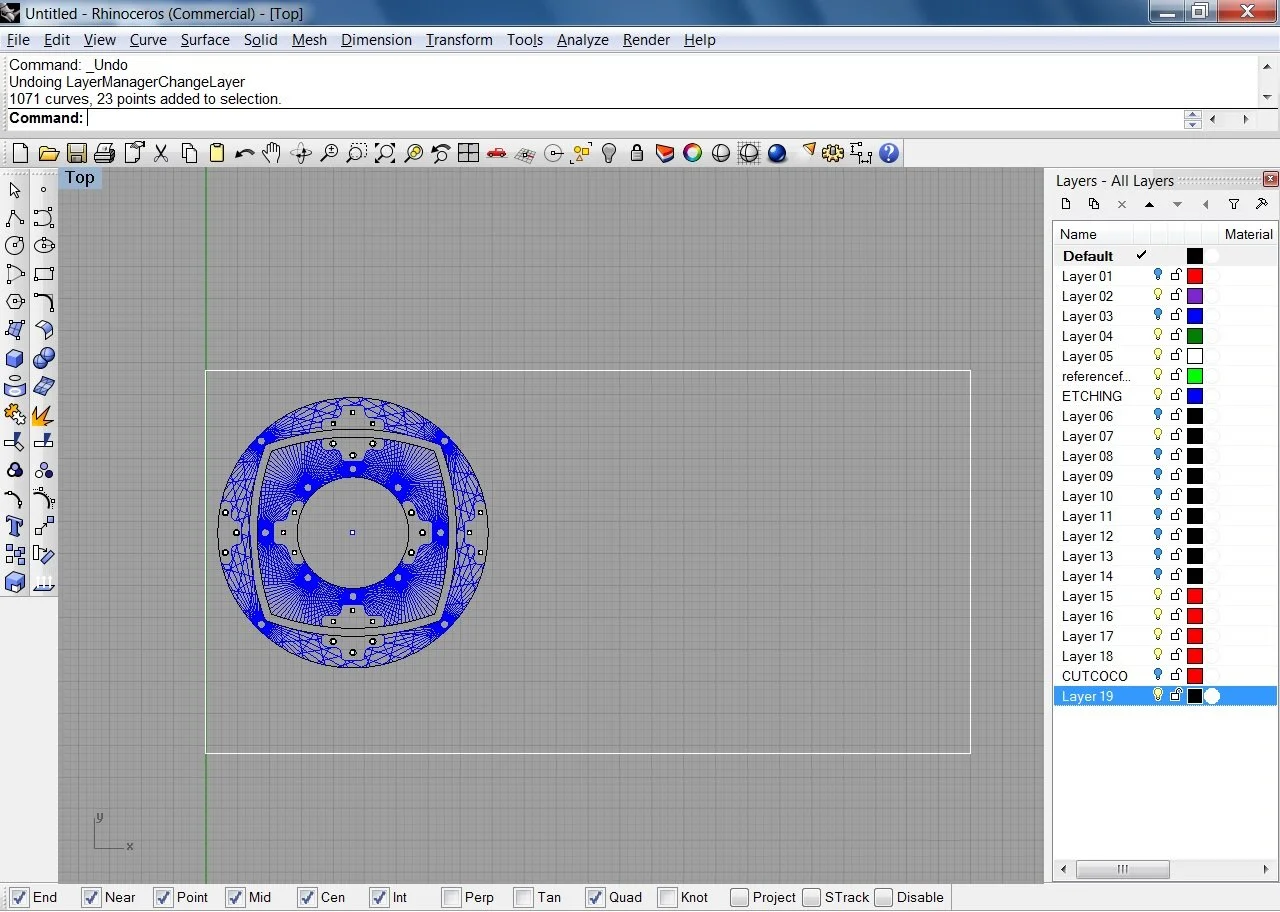The height and width of the screenshot is (912, 1280).
Task: Click the Print icon in toolbar
Action: [104, 153]
